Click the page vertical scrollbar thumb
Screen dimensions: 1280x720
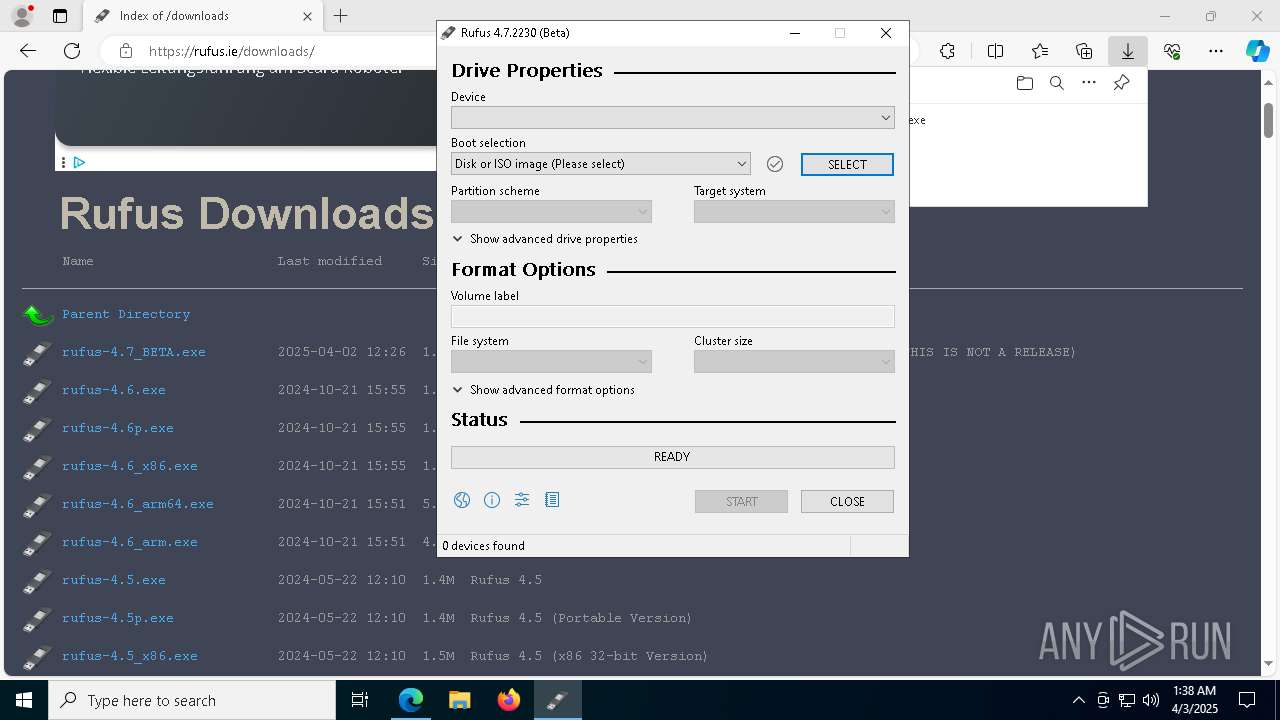[x=1268, y=120]
